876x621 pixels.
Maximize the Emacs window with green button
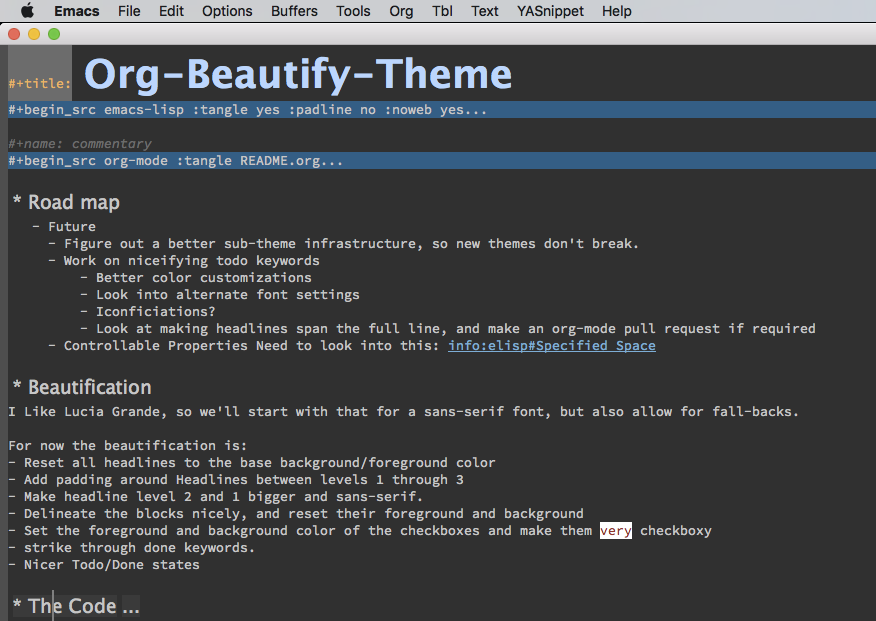click(54, 34)
